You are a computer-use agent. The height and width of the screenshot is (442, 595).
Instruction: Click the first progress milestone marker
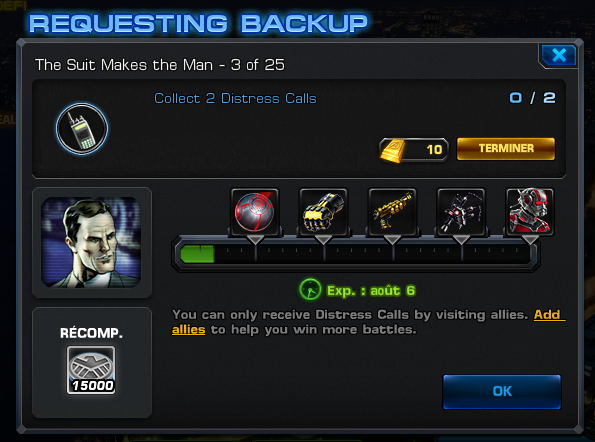(x=255, y=240)
